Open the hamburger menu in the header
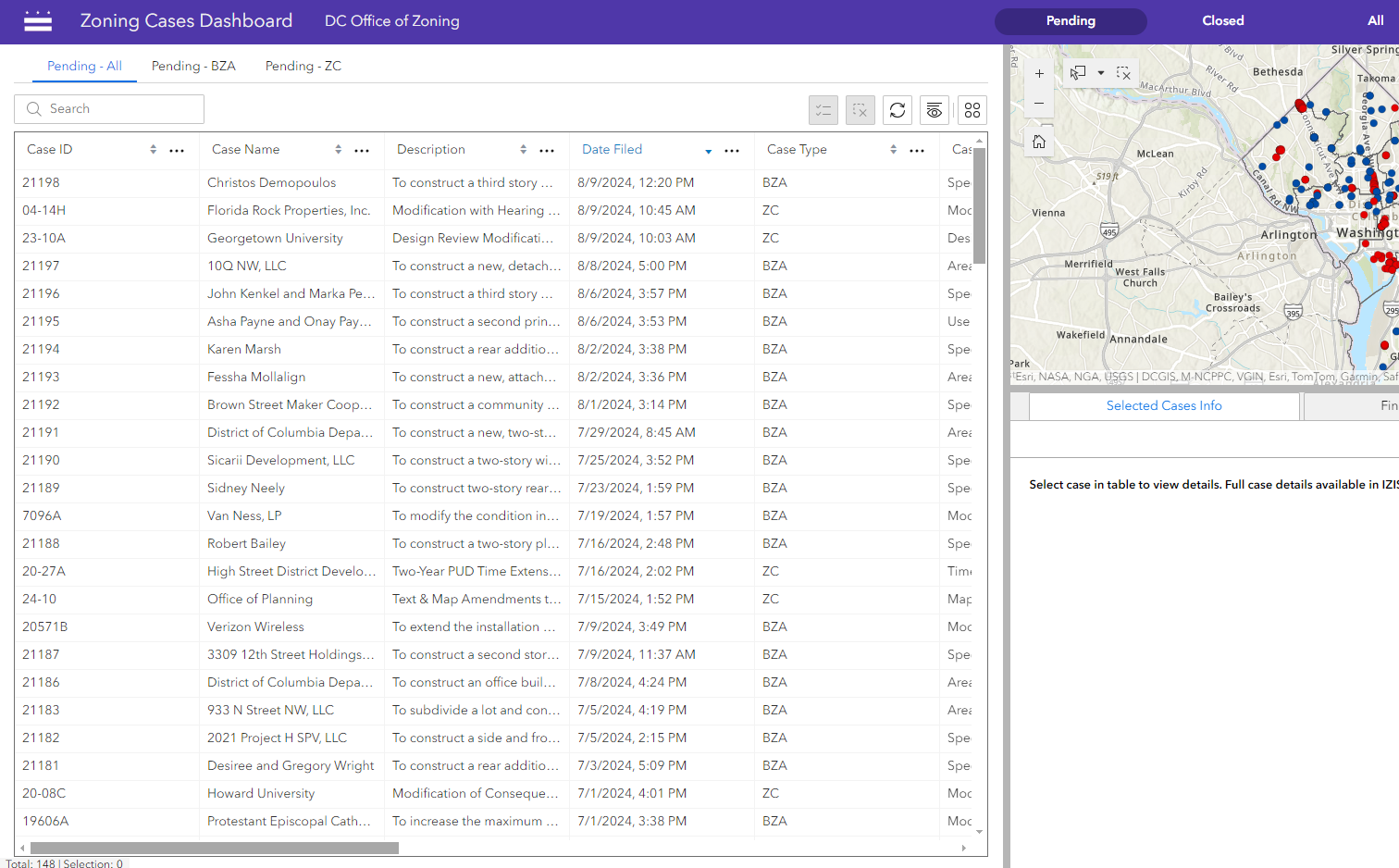 (38, 21)
